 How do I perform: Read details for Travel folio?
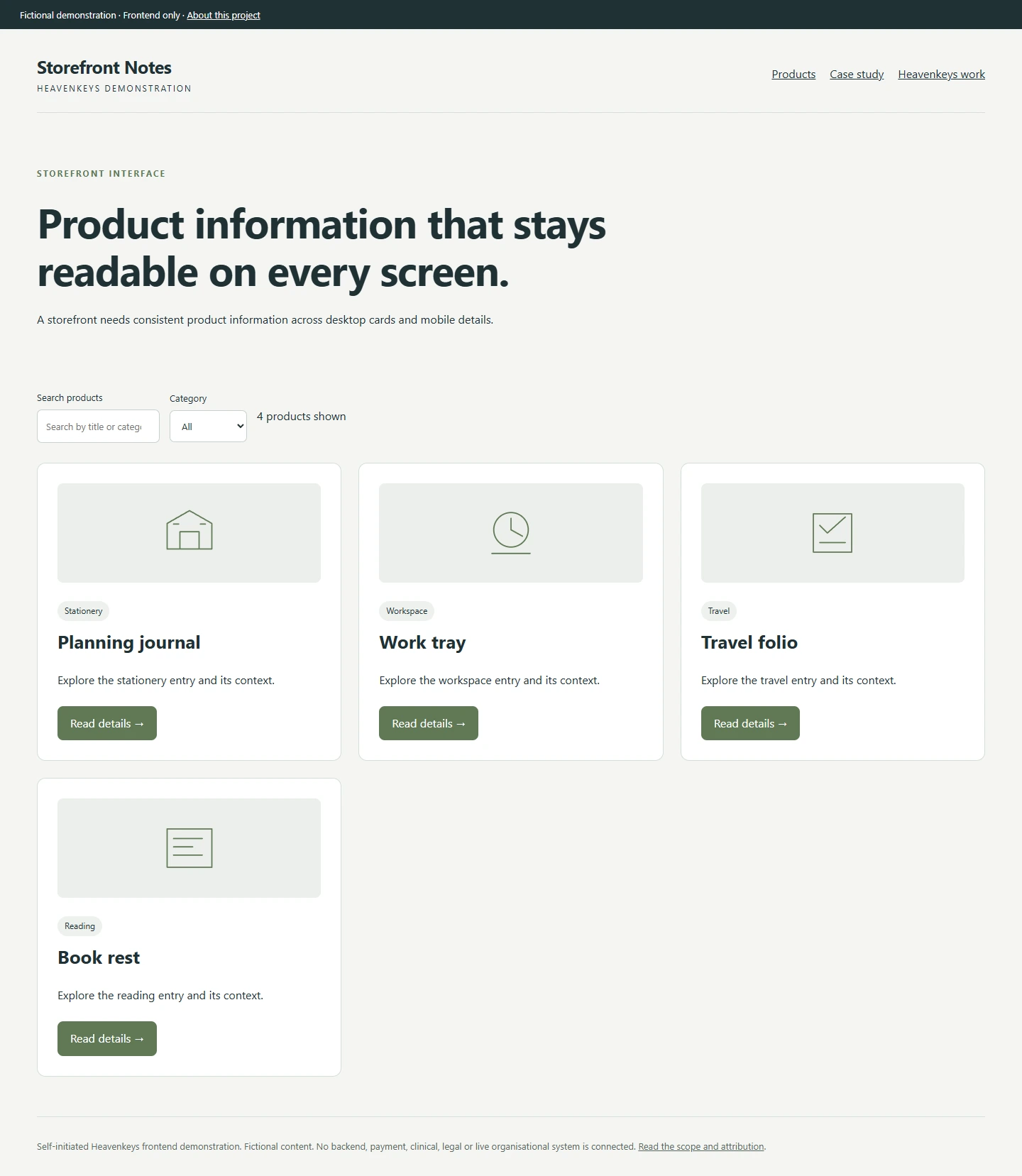tap(750, 723)
